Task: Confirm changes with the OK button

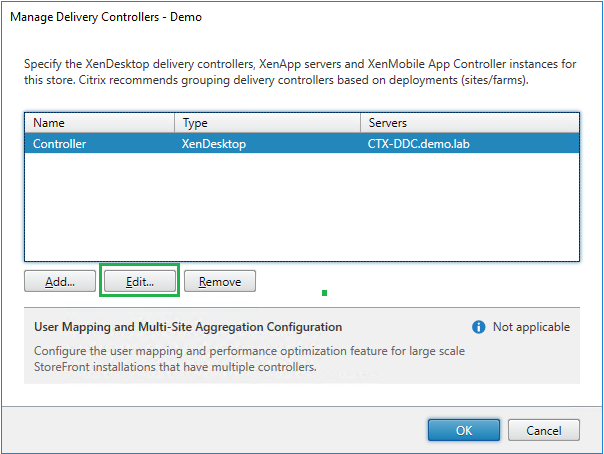Action: coord(464,429)
